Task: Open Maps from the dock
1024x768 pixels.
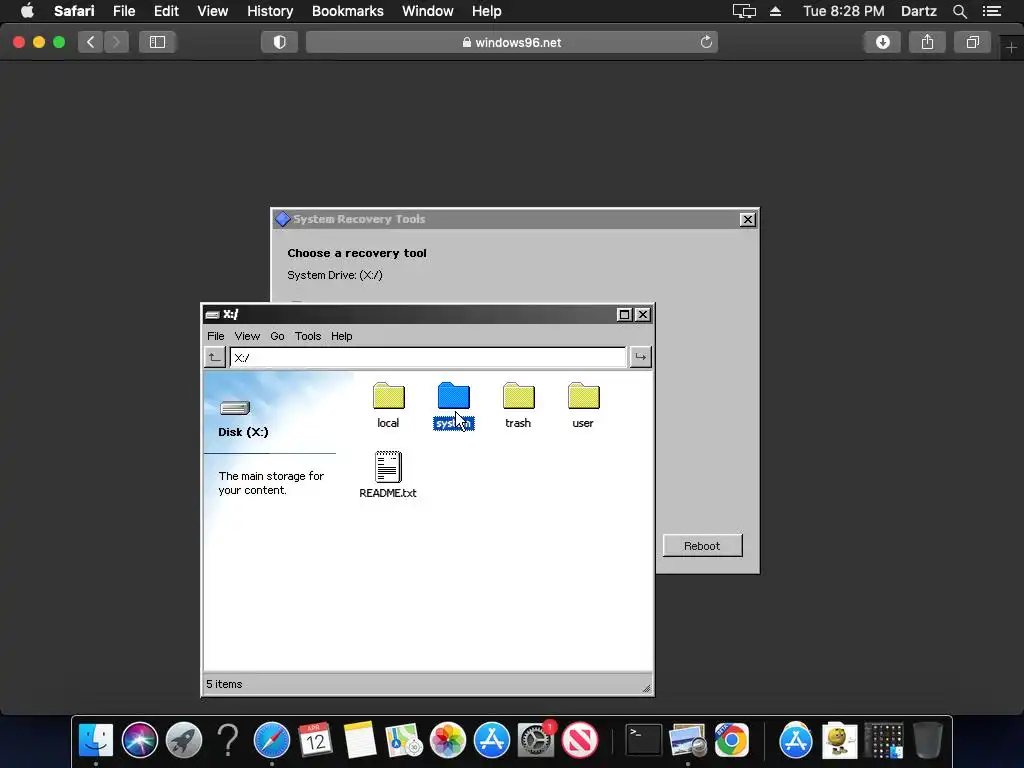Action: [404, 740]
